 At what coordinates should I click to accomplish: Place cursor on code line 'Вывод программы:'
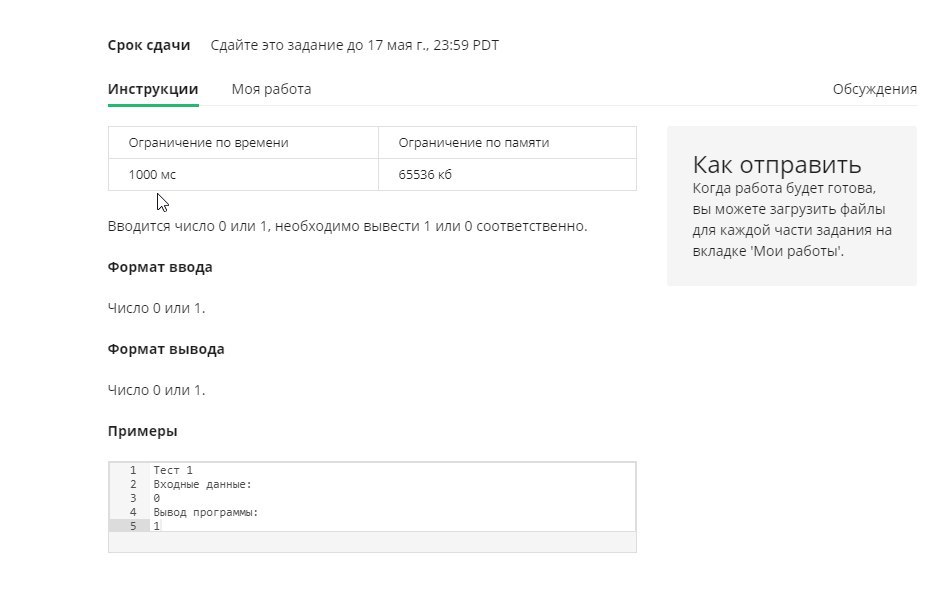click(206, 512)
